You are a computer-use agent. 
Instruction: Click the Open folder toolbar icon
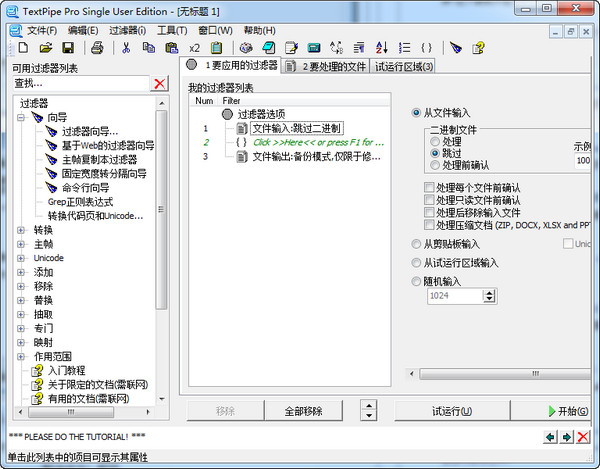tap(46, 48)
